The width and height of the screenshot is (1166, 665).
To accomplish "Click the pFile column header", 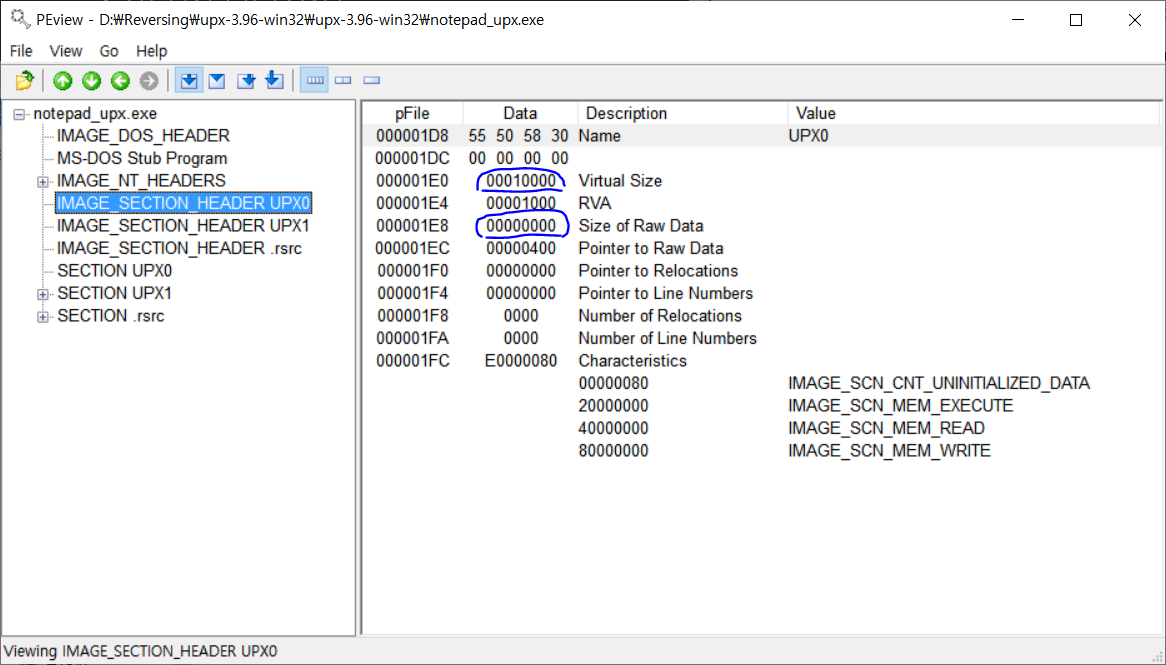I will click(412, 113).
